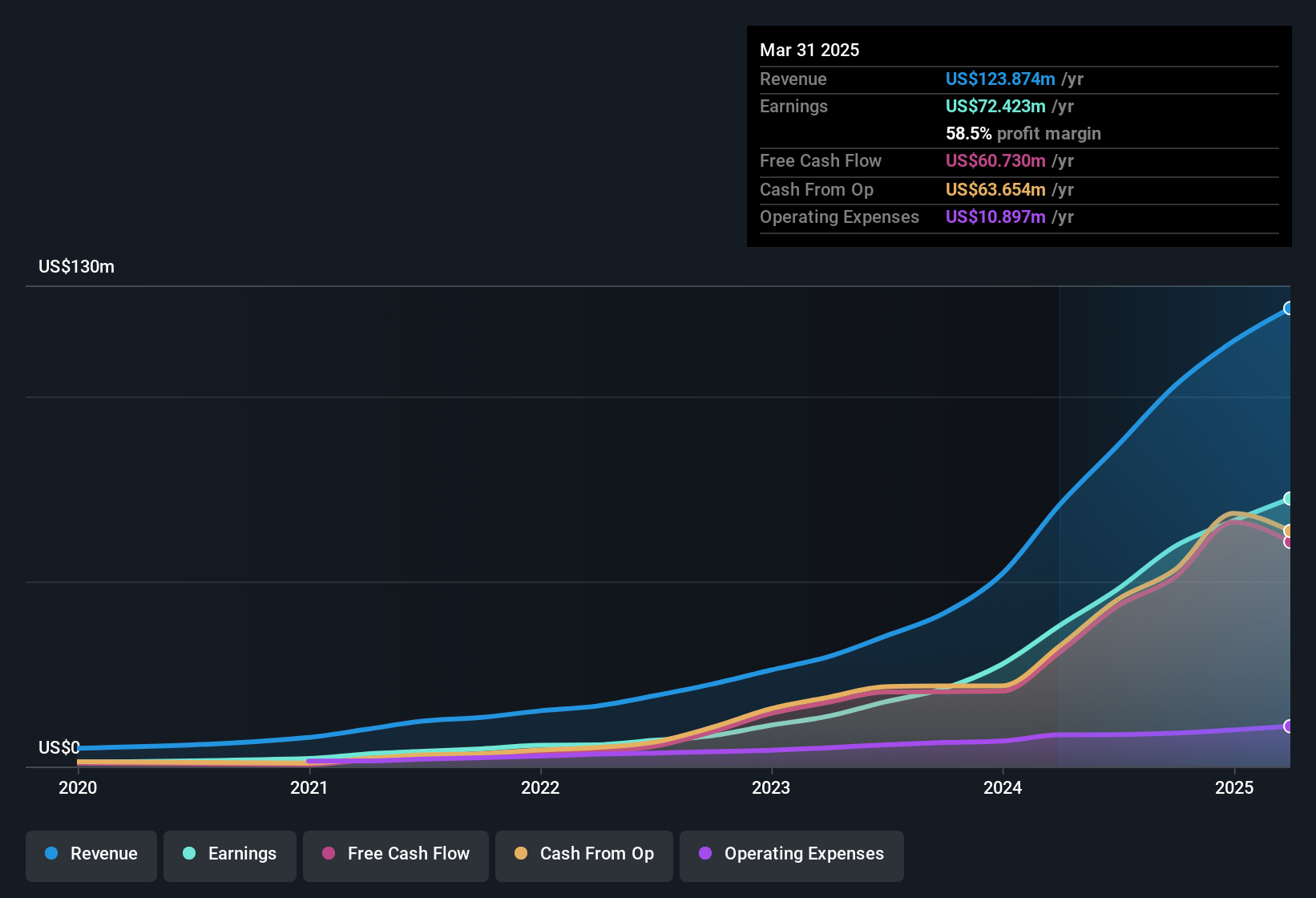Screen dimensions: 1316x898
Task: Click the US$63.654m cash from op value
Action: click(995, 189)
